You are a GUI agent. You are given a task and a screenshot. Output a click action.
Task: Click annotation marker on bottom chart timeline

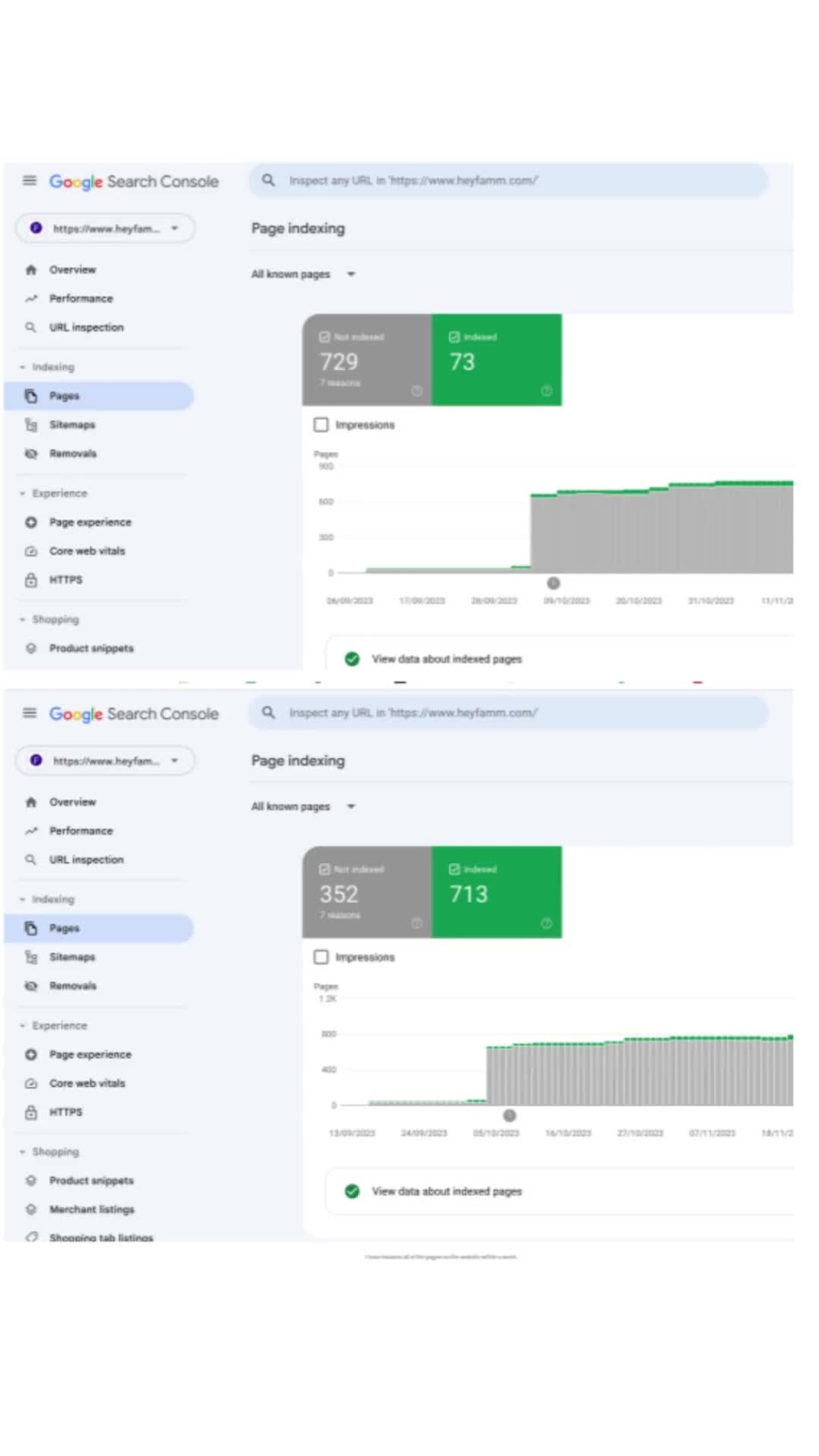pyautogui.click(x=509, y=1115)
